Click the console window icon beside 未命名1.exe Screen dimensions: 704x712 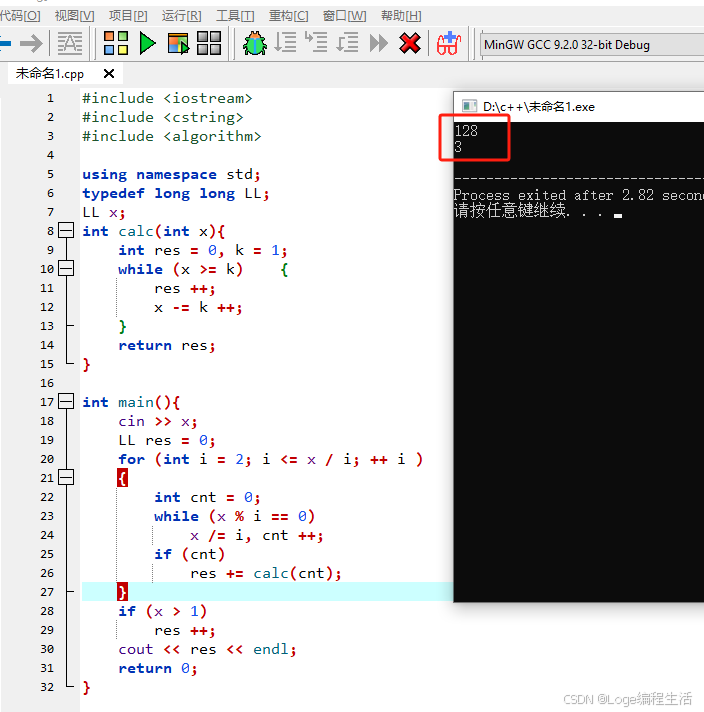(x=469, y=106)
